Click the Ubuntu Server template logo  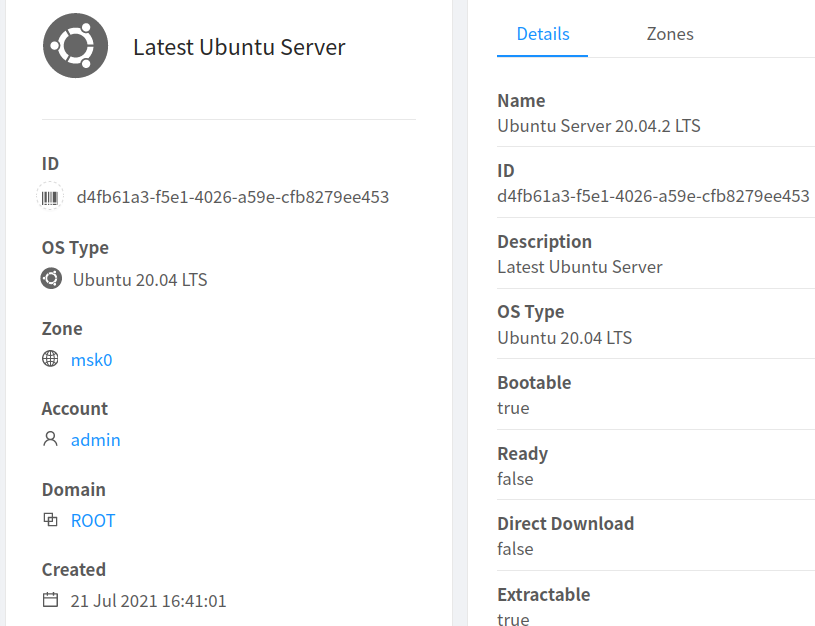click(x=75, y=45)
